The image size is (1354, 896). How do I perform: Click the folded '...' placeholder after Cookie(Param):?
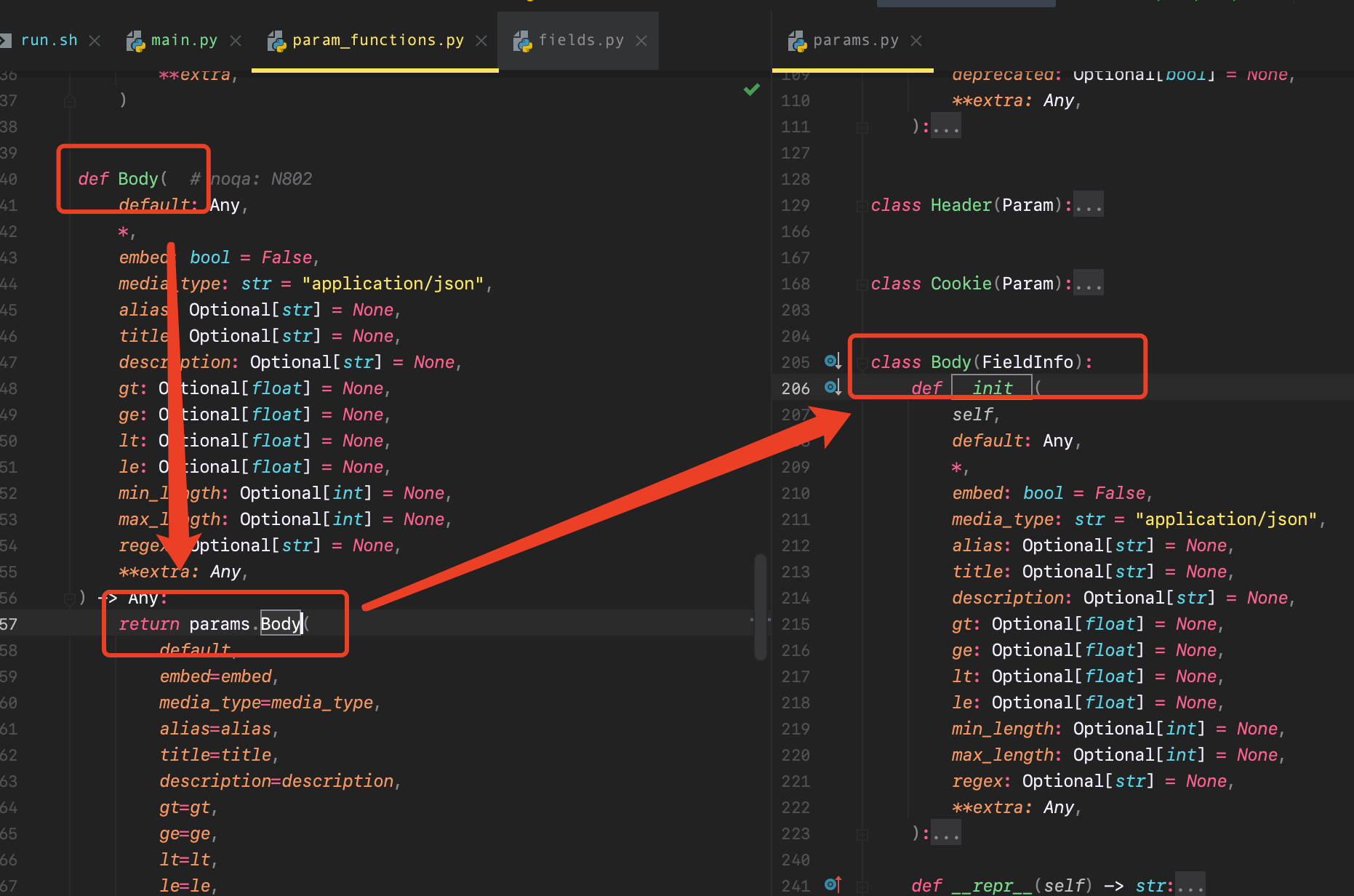click(1089, 284)
